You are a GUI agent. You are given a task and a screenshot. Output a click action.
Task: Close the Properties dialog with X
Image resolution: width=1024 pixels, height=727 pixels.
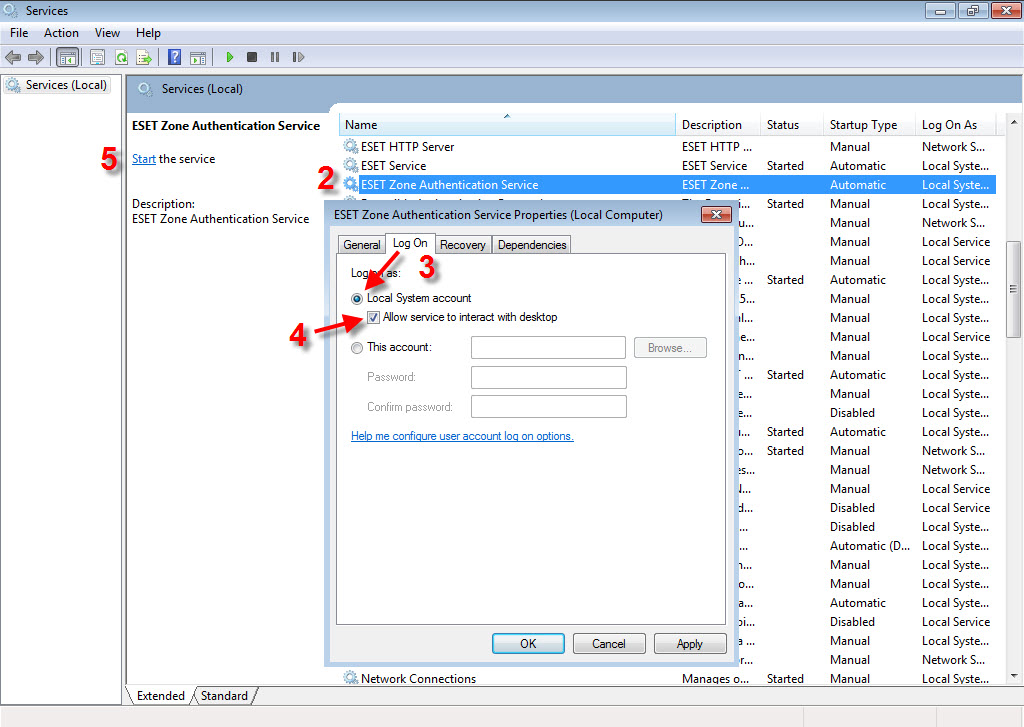(x=716, y=214)
